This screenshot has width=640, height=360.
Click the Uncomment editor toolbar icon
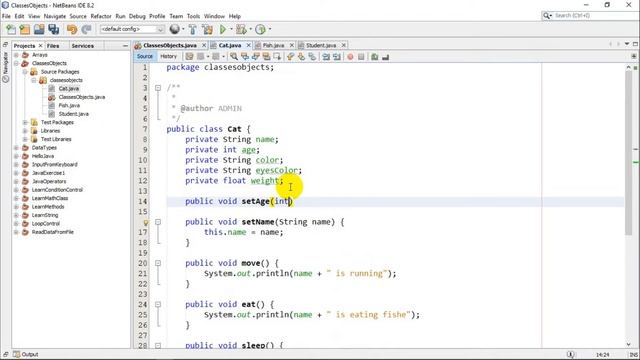point(385,57)
